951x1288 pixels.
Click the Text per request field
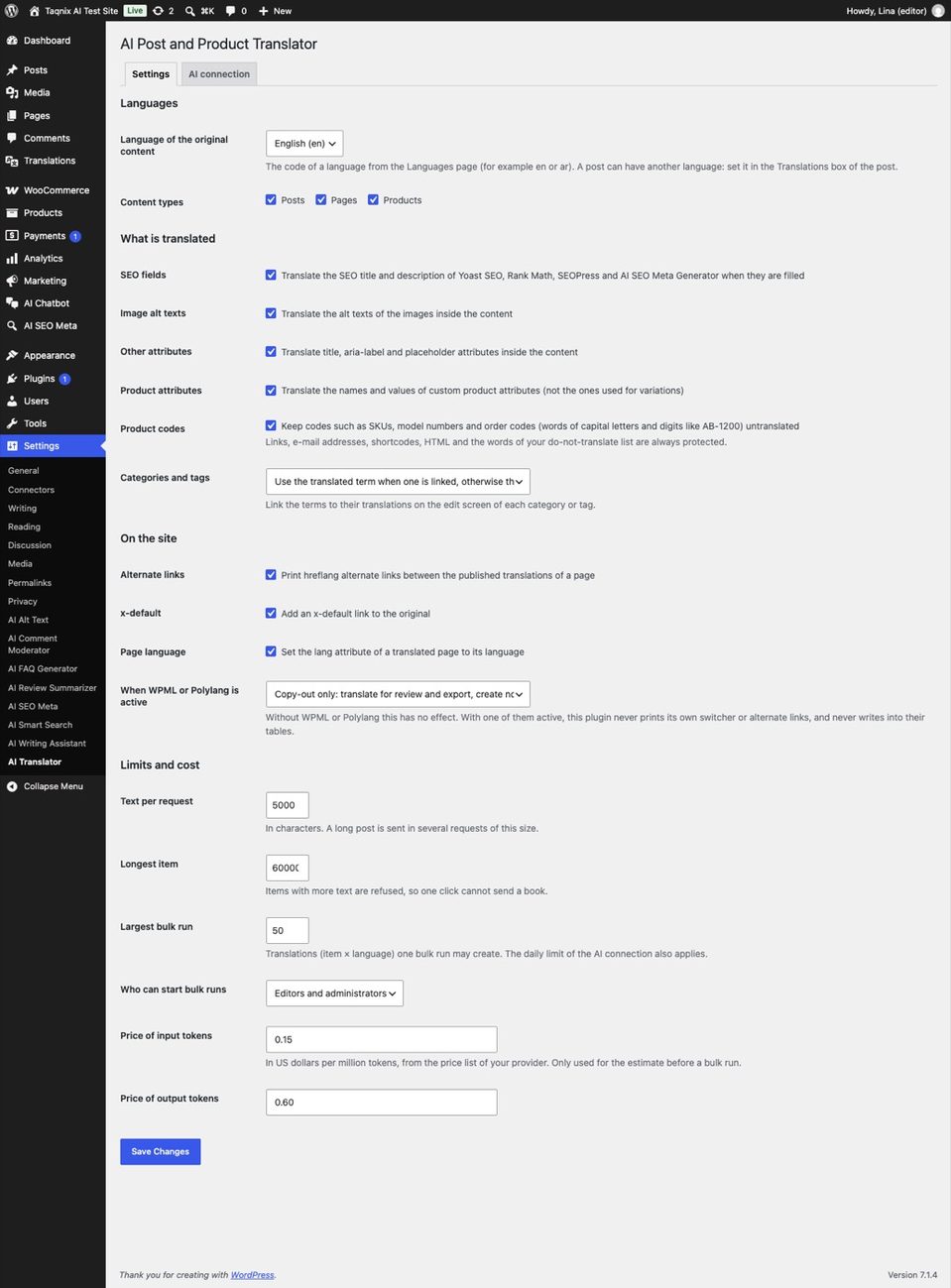click(288, 805)
